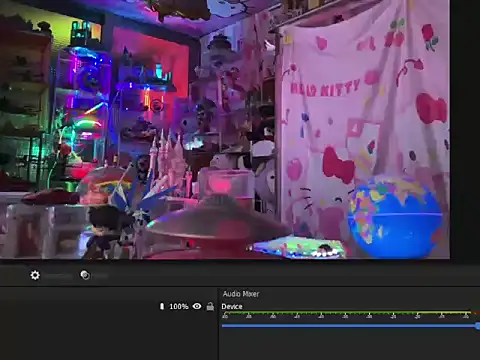480x360 pixels.
Task: Click the video preview canvas
Action: point(225,129)
